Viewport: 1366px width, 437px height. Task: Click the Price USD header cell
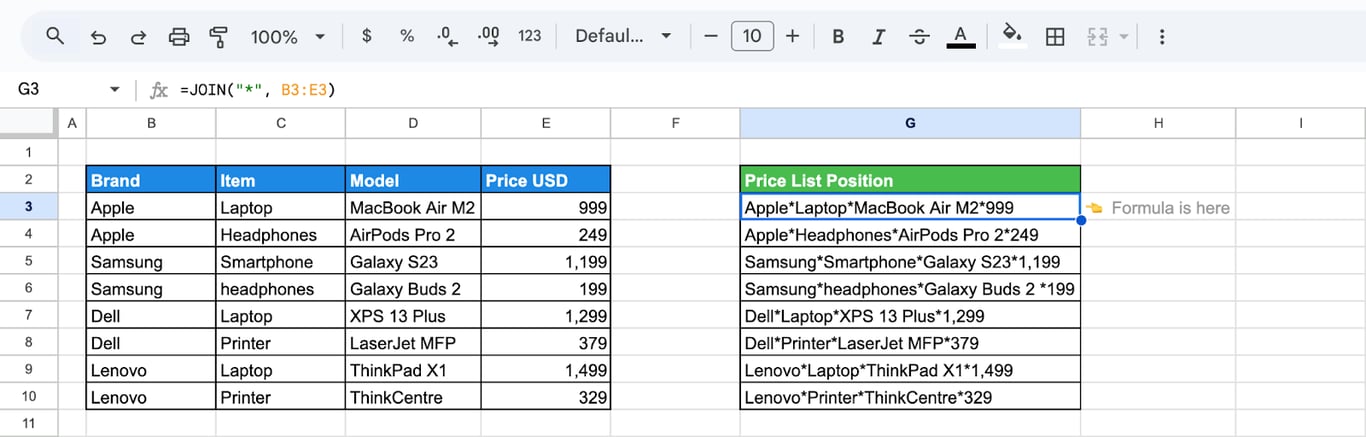pyautogui.click(x=546, y=180)
